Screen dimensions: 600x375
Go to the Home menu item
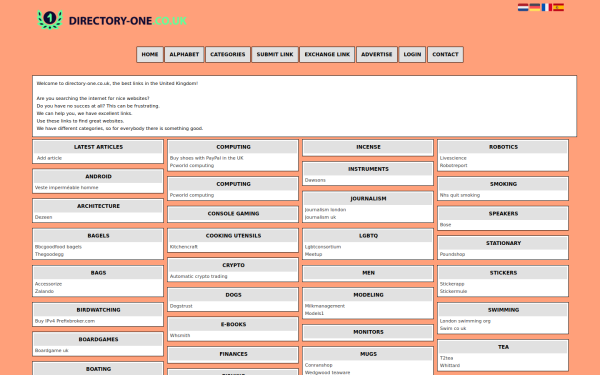[150, 54]
